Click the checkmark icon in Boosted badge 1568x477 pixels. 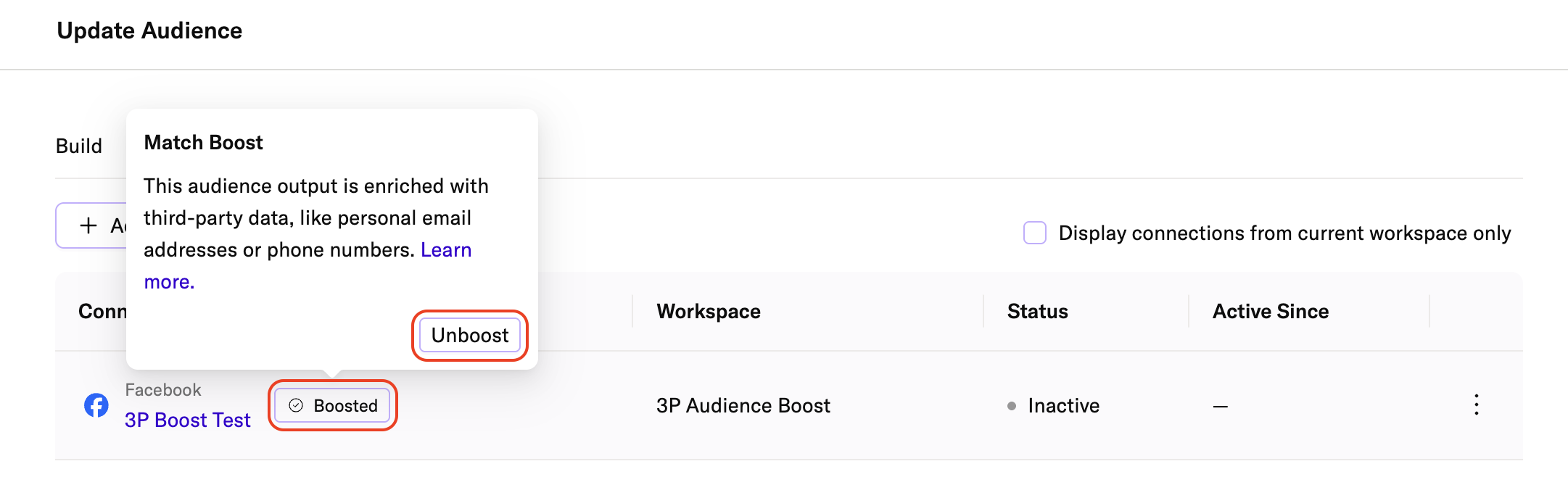tap(296, 405)
